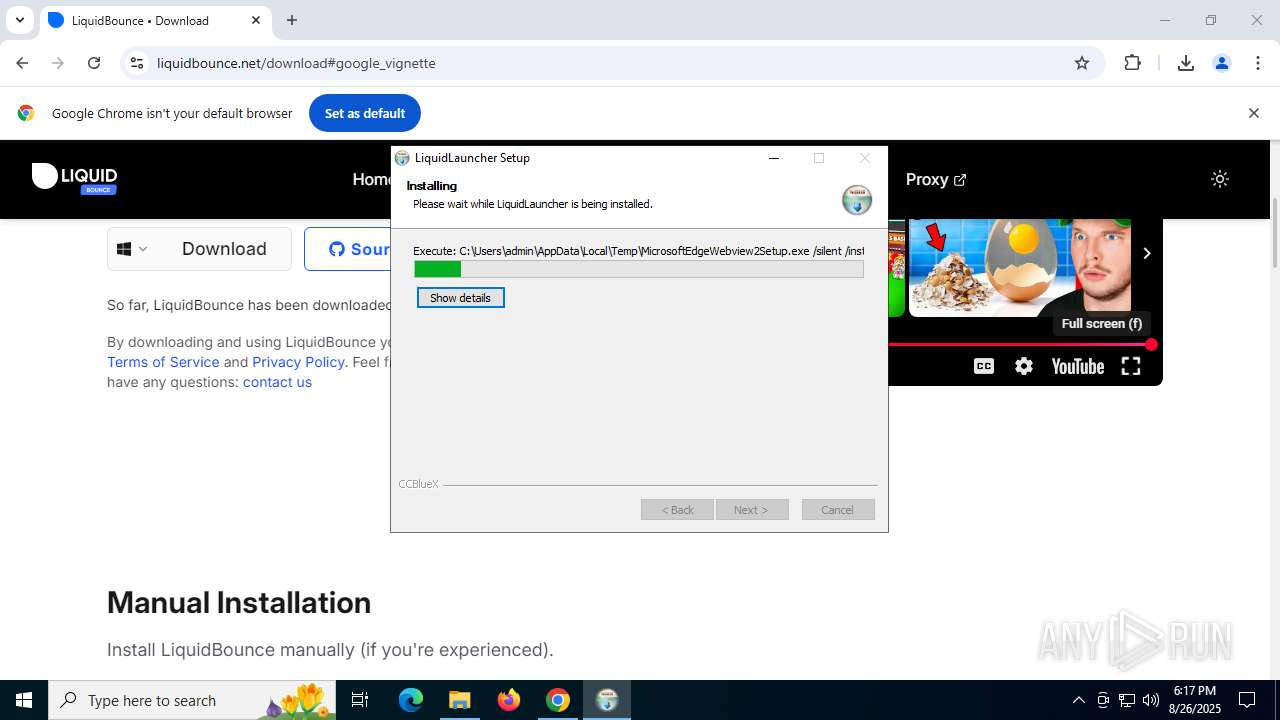Open Chrome extensions puzzle icon
1280x720 pixels.
1132,63
